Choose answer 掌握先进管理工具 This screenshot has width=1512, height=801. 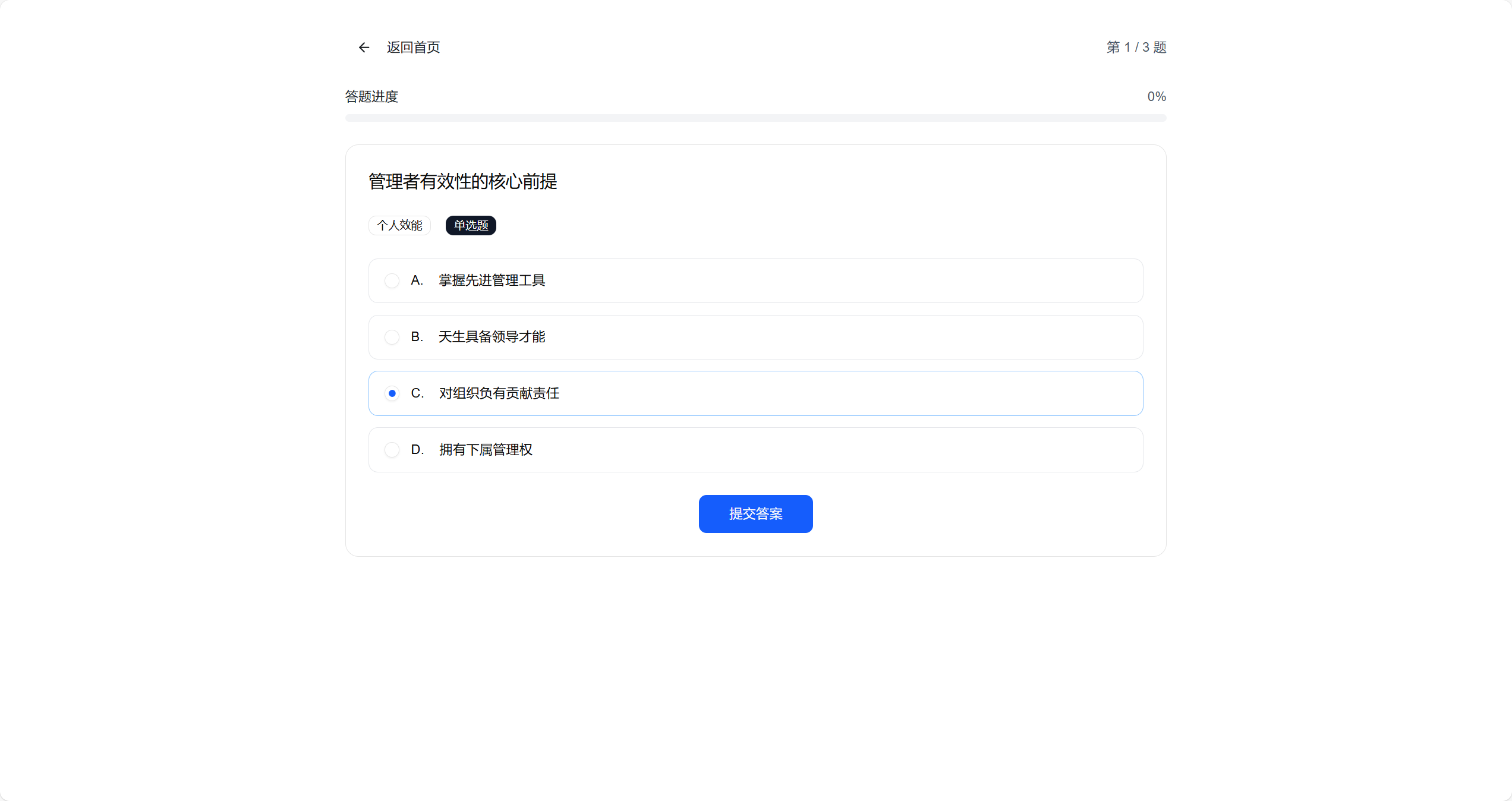pos(492,280)
